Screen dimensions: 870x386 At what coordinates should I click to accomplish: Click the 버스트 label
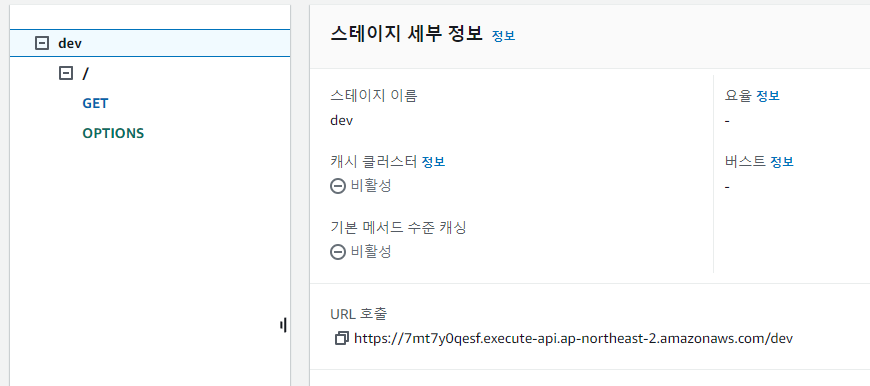point(745,162)
